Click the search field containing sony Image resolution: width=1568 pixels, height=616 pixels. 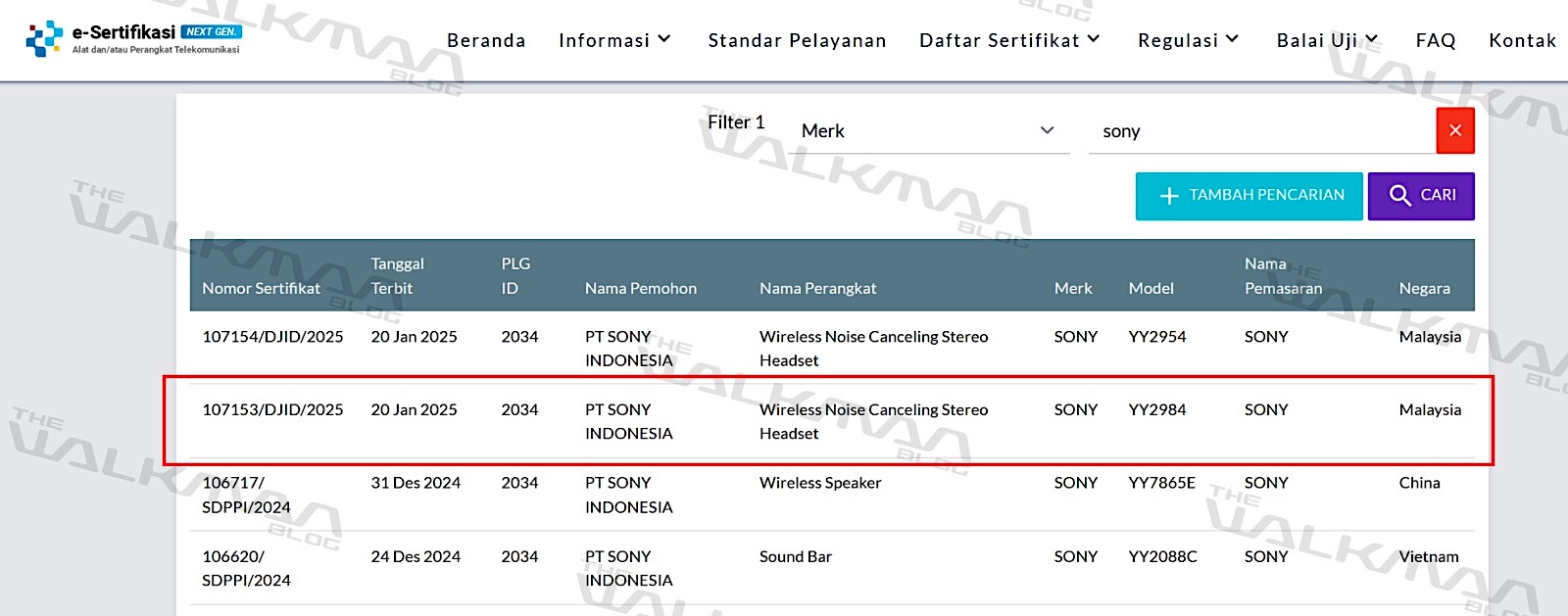(x=1262, y=131)
